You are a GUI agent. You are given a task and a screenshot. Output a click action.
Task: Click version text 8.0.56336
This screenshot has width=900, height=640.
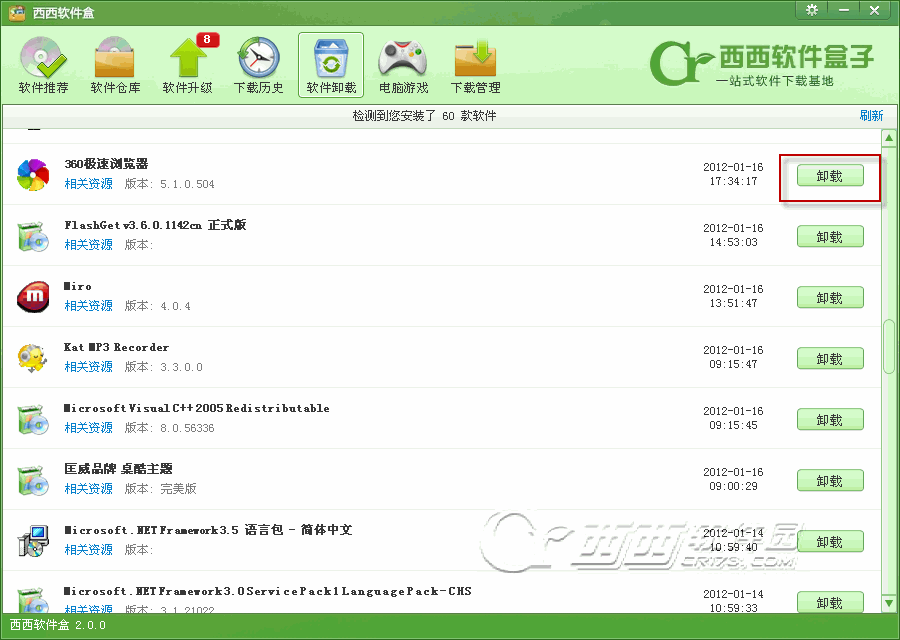[x=187, y=428]
